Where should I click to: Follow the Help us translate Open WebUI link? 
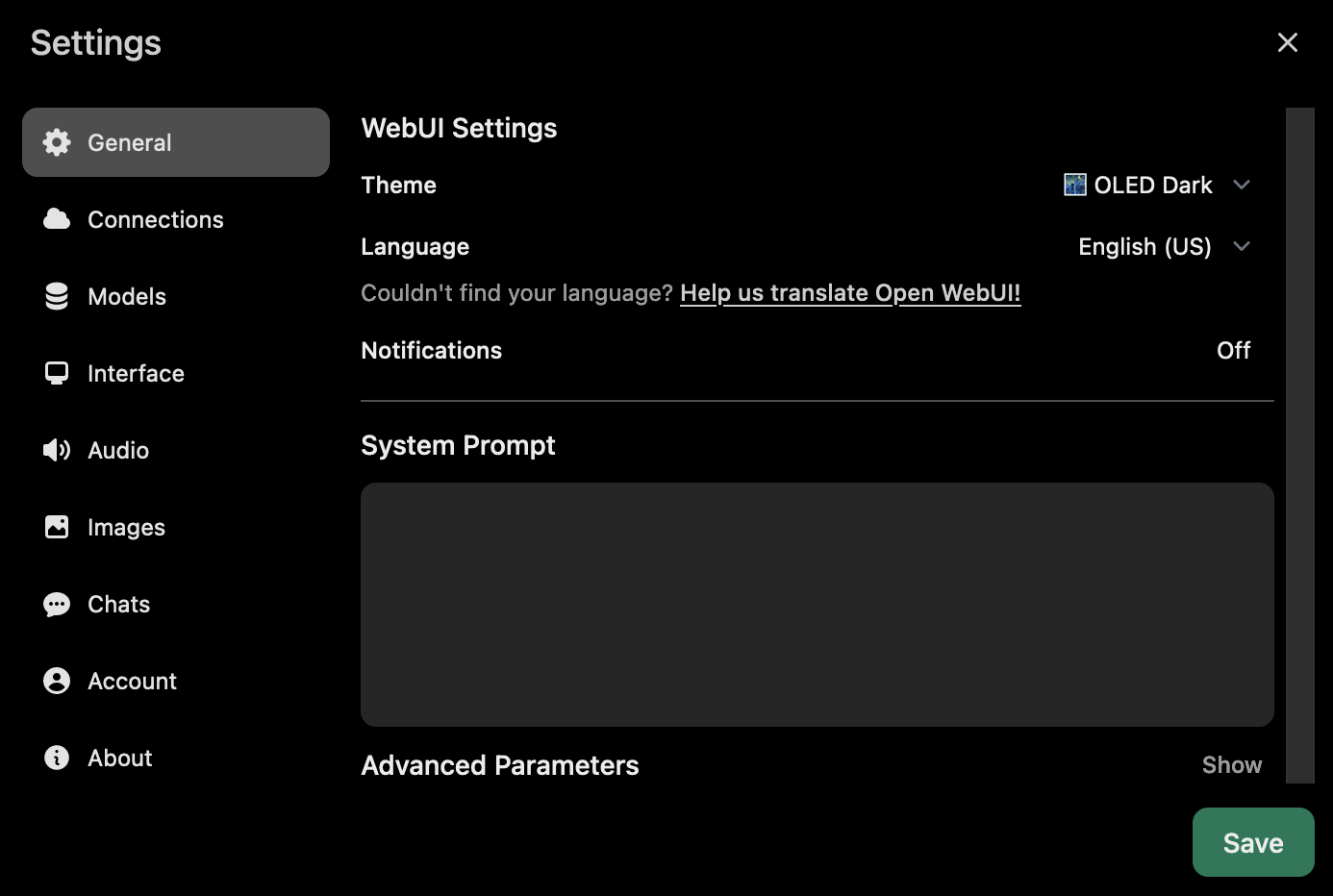click(850, 292)
